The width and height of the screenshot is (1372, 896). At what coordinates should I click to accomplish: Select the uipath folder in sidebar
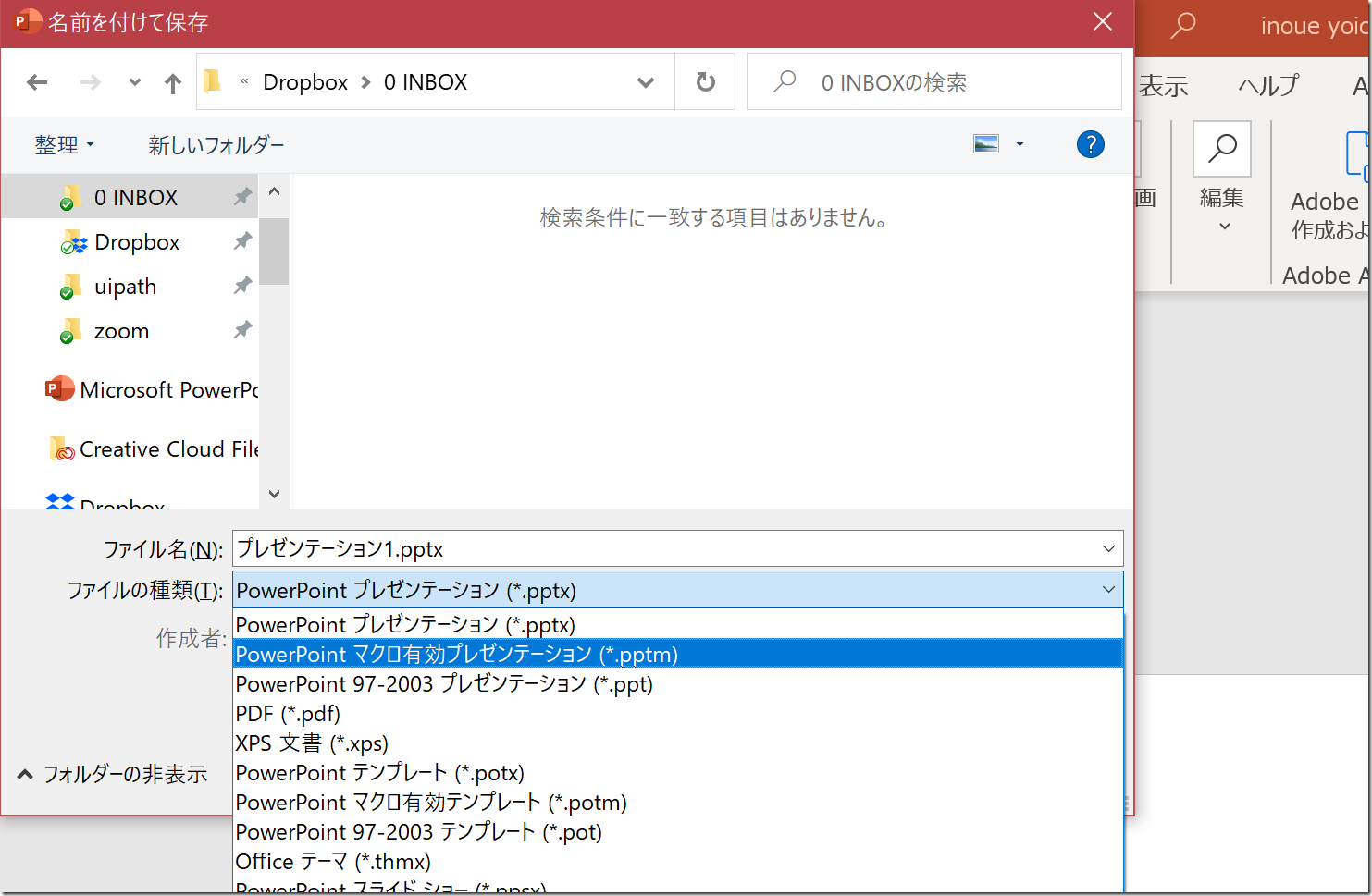pos(130,287)
